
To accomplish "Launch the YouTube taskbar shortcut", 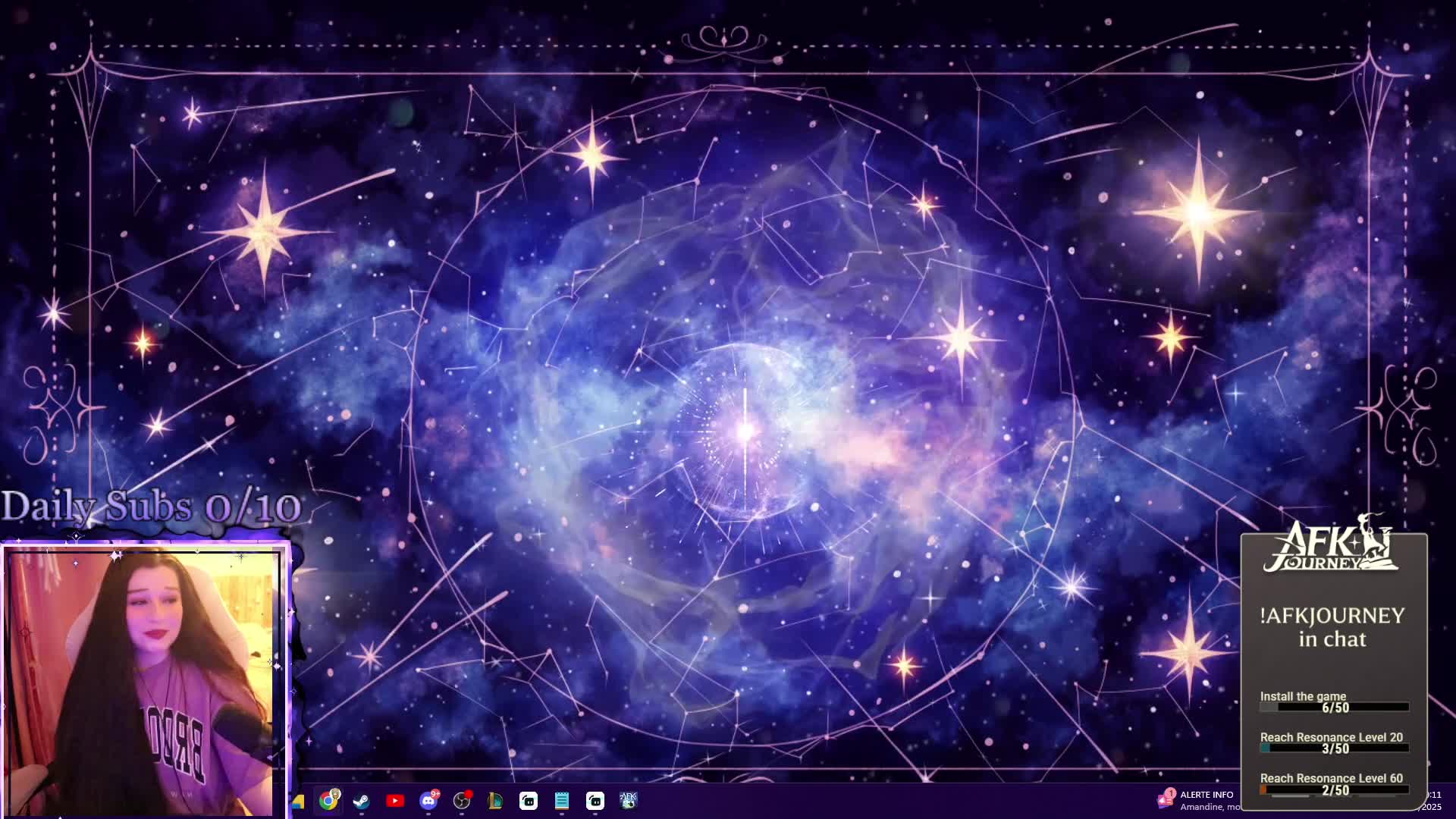I will tap(395, 801).
